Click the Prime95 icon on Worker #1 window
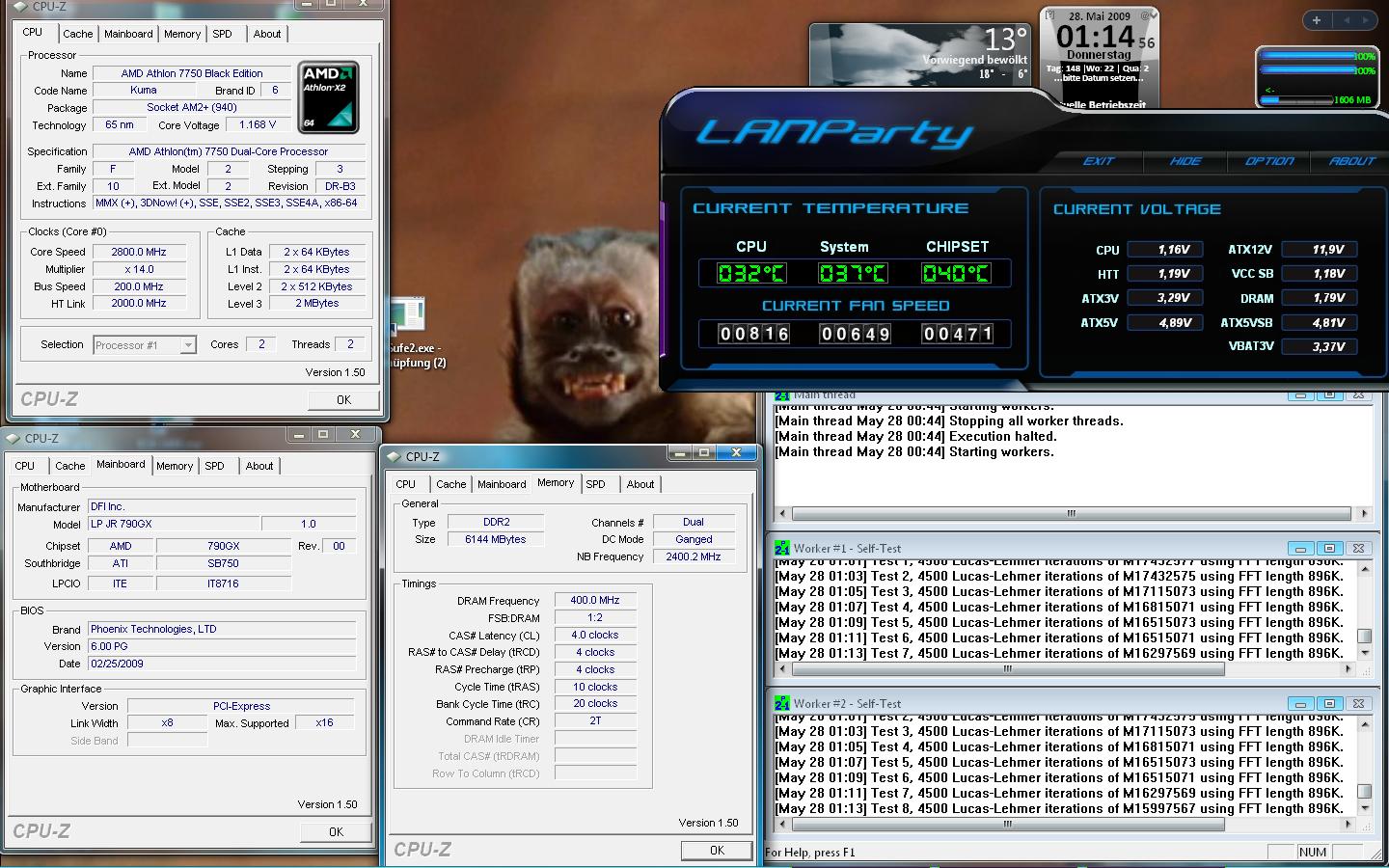Screen dimensions: 1389x868 [x=781, y=548]
